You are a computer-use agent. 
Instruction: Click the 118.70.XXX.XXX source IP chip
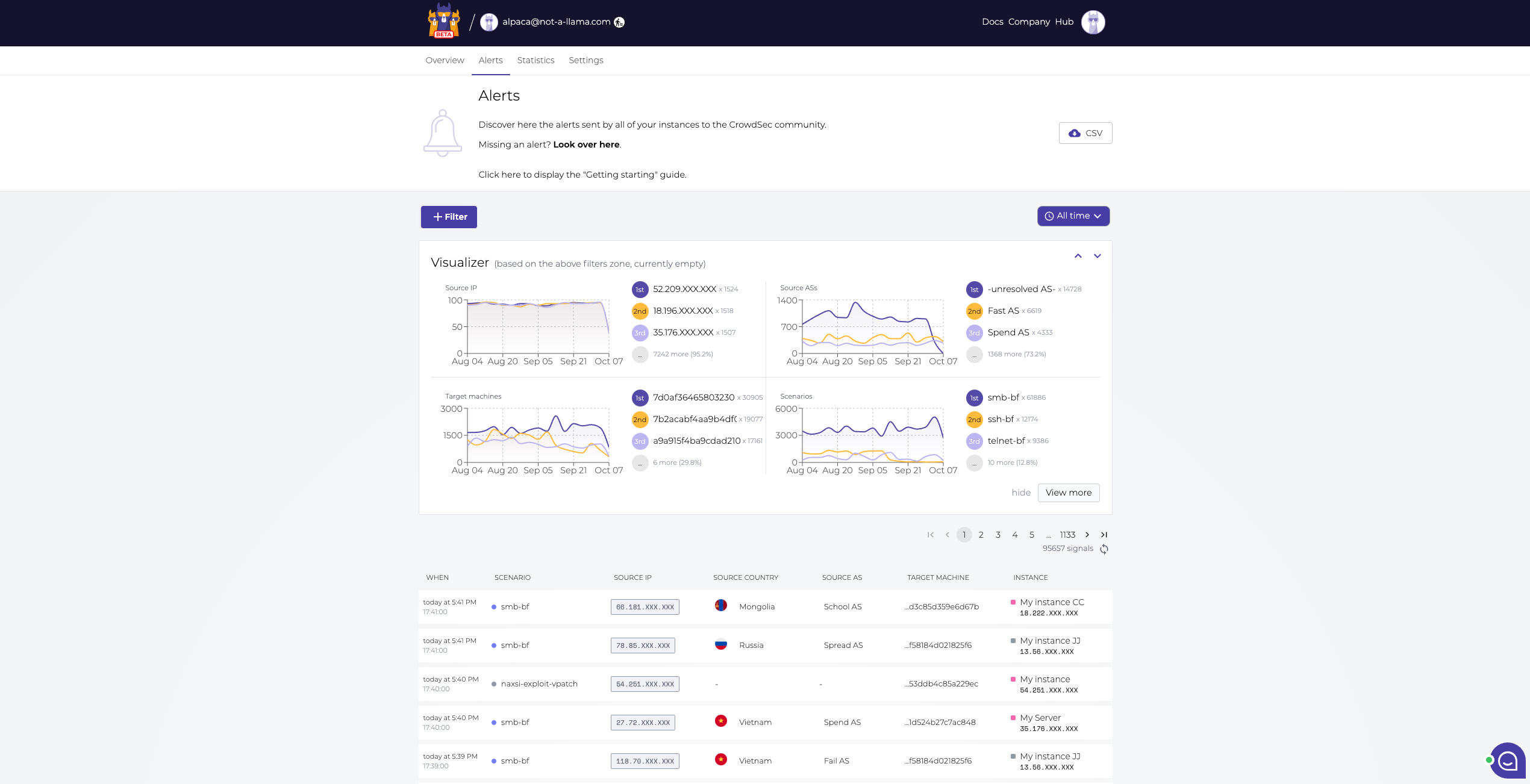click(645, 761)
